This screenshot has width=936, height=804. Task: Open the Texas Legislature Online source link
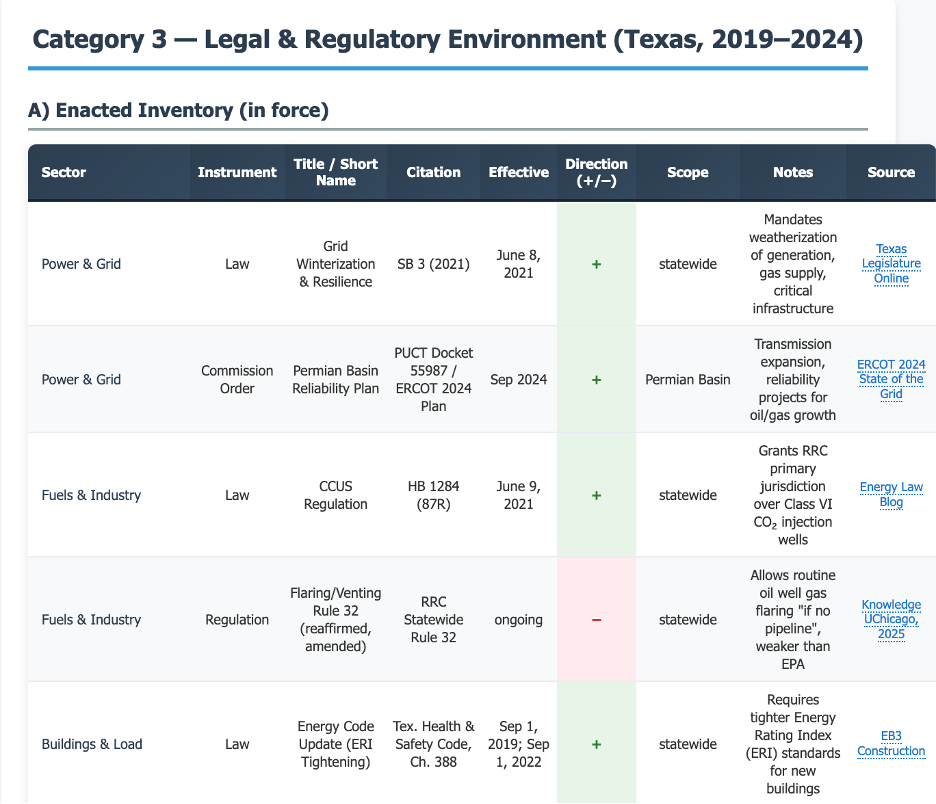(891, 264)
